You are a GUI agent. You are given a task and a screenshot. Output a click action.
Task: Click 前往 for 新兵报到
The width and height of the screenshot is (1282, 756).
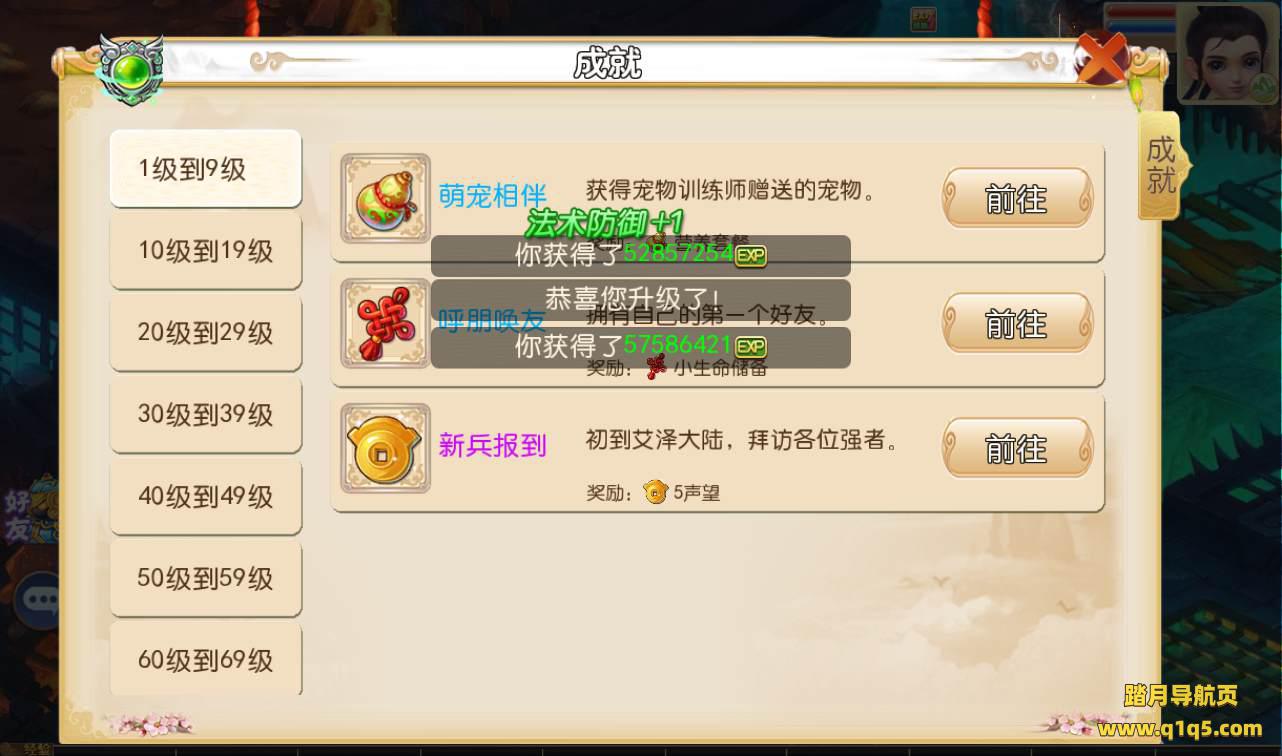1017,448
